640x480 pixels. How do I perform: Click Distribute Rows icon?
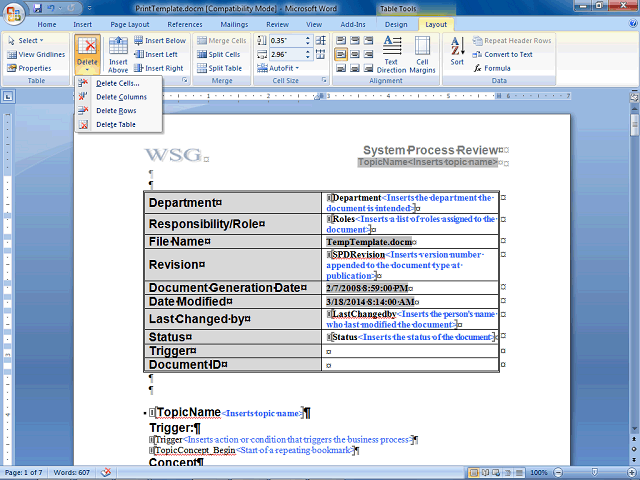[321, 40]
